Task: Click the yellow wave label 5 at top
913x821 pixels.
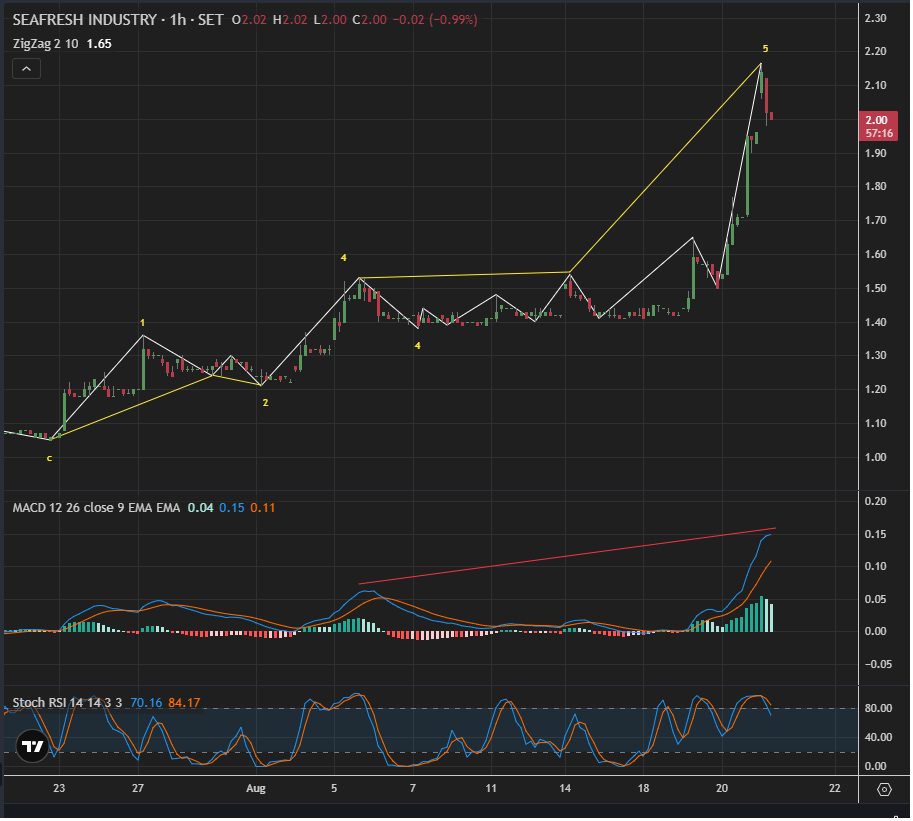Action: (x=767, y=49)
